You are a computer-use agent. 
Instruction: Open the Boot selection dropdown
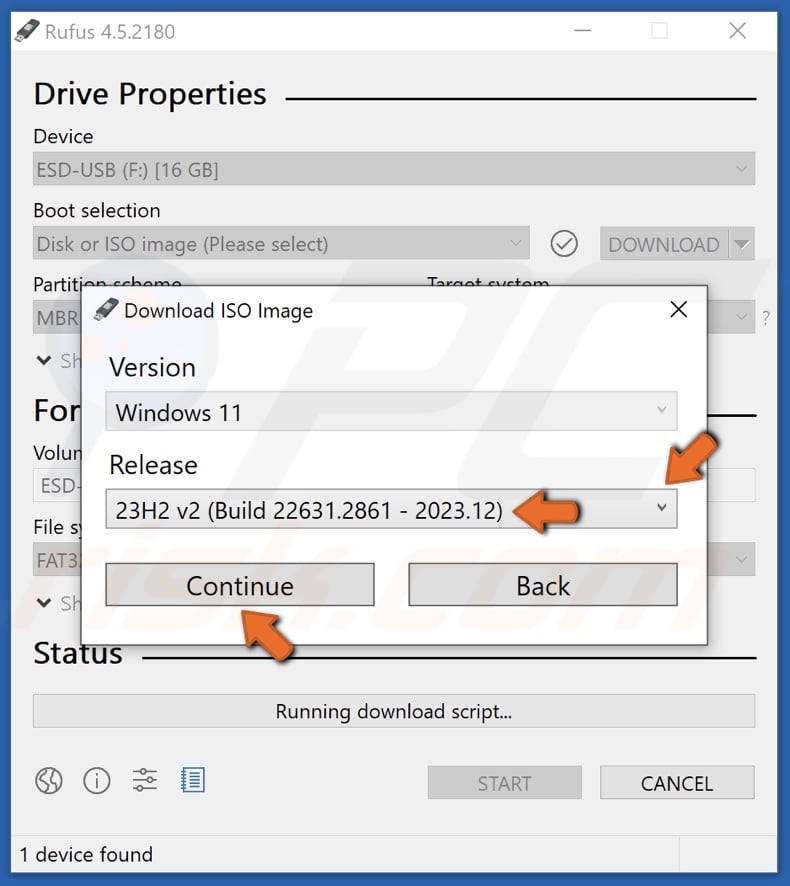[x=281, y=244]
